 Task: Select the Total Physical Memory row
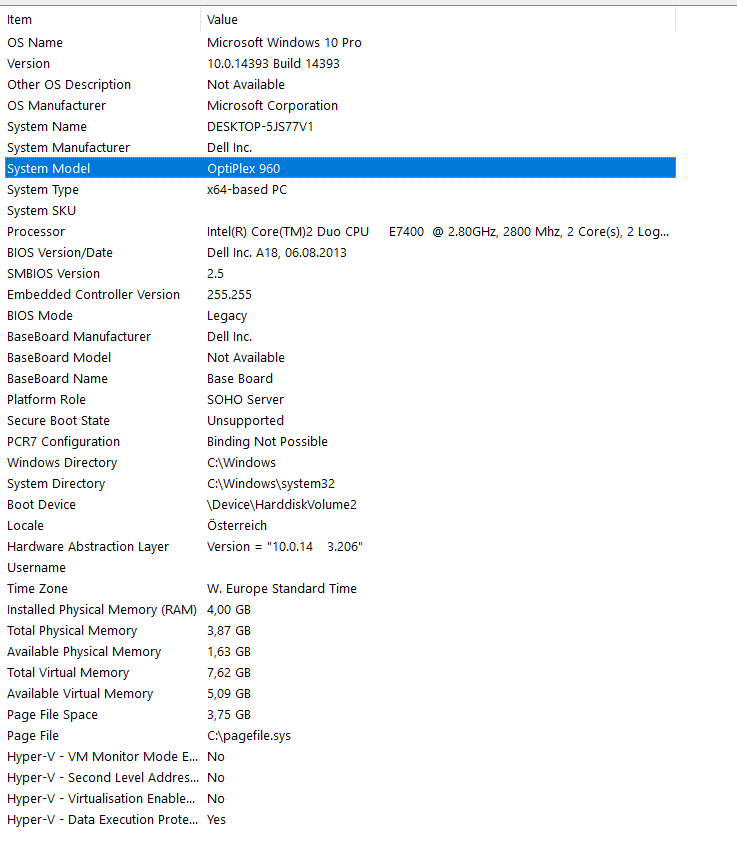pos(340,632)
